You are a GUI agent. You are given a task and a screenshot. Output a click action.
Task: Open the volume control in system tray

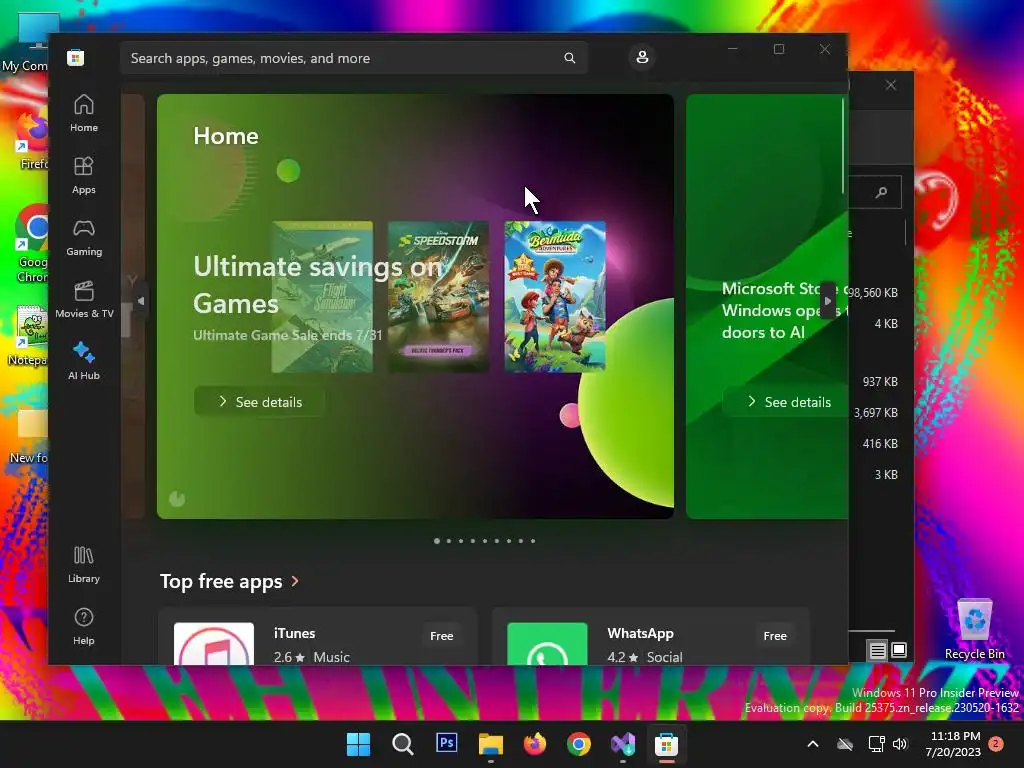(901, 744)
